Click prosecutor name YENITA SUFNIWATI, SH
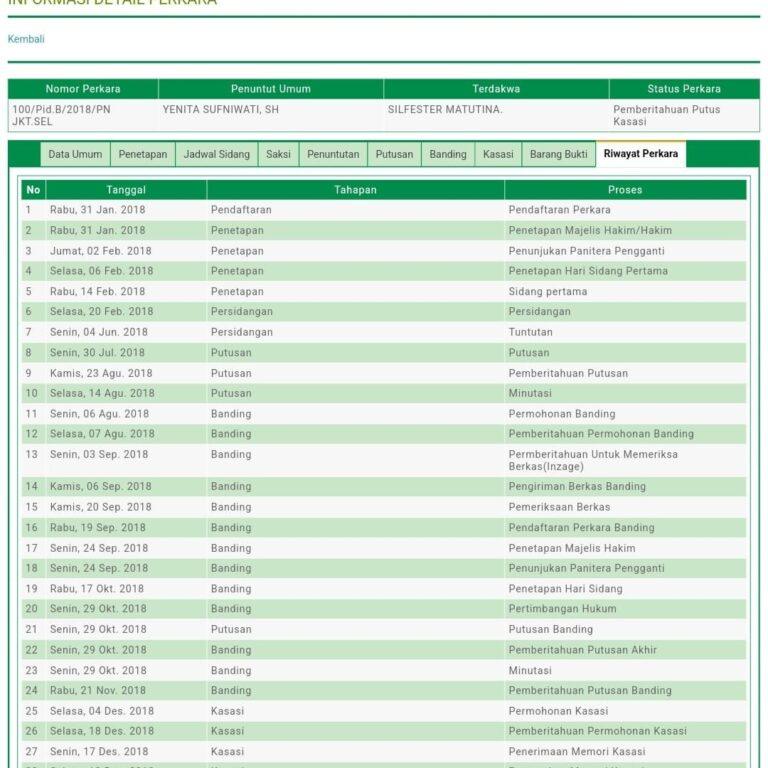Image resolution: width=768 pixels, height=768 pixels. click(x=220, y=109)
